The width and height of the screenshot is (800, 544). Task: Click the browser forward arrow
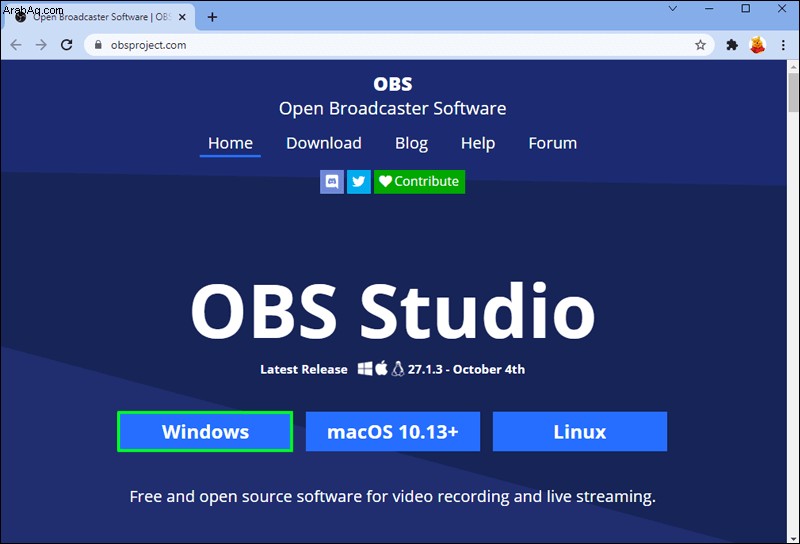(41, 45)
